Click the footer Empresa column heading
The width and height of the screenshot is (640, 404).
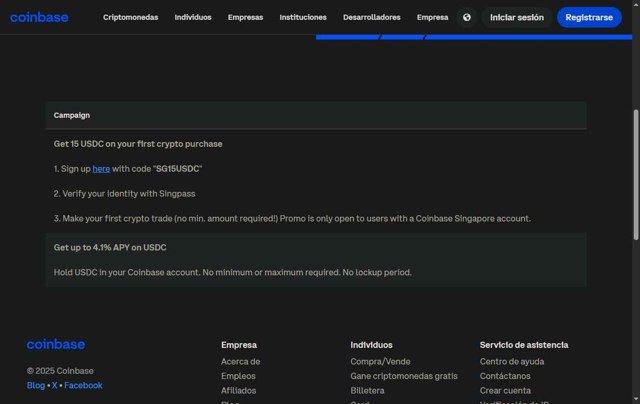239,345
